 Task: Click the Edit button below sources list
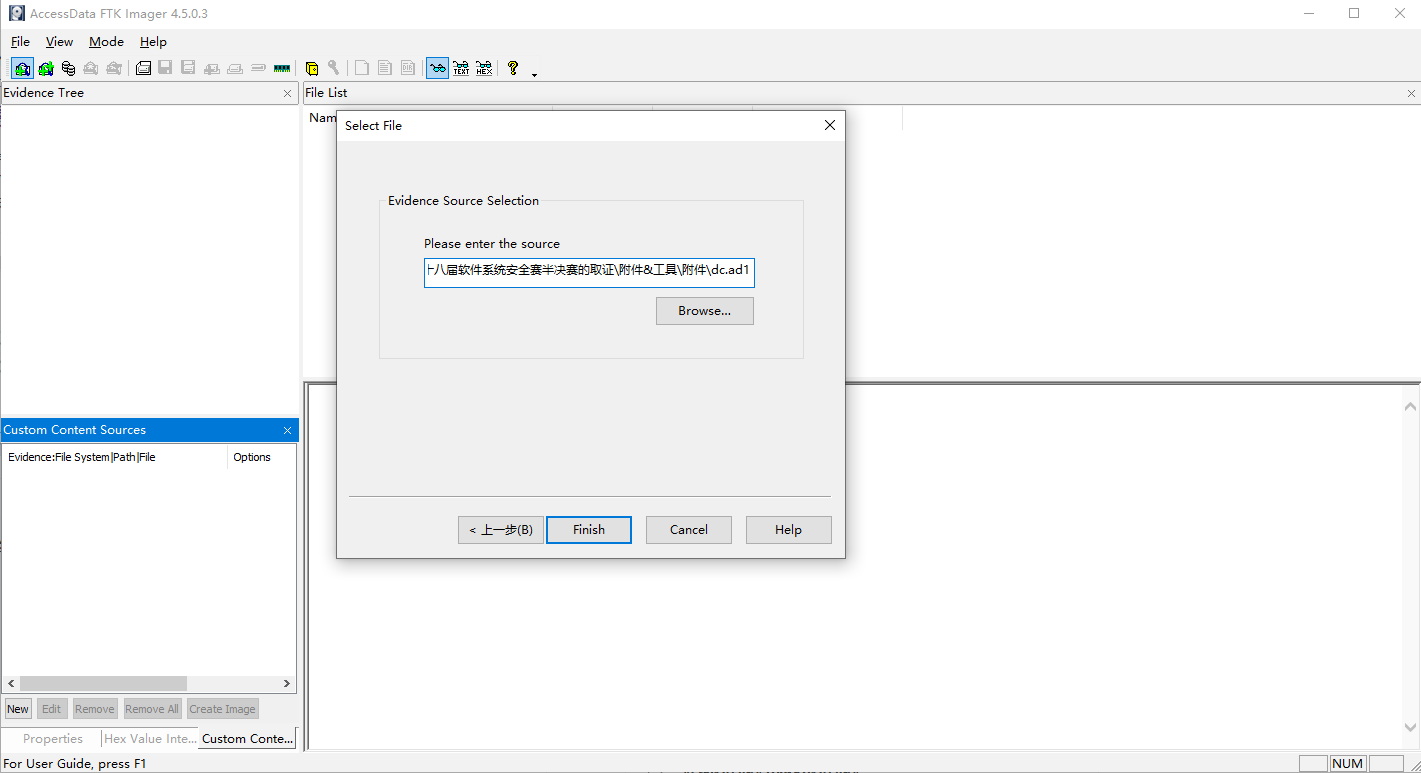[x=52, y=709]
